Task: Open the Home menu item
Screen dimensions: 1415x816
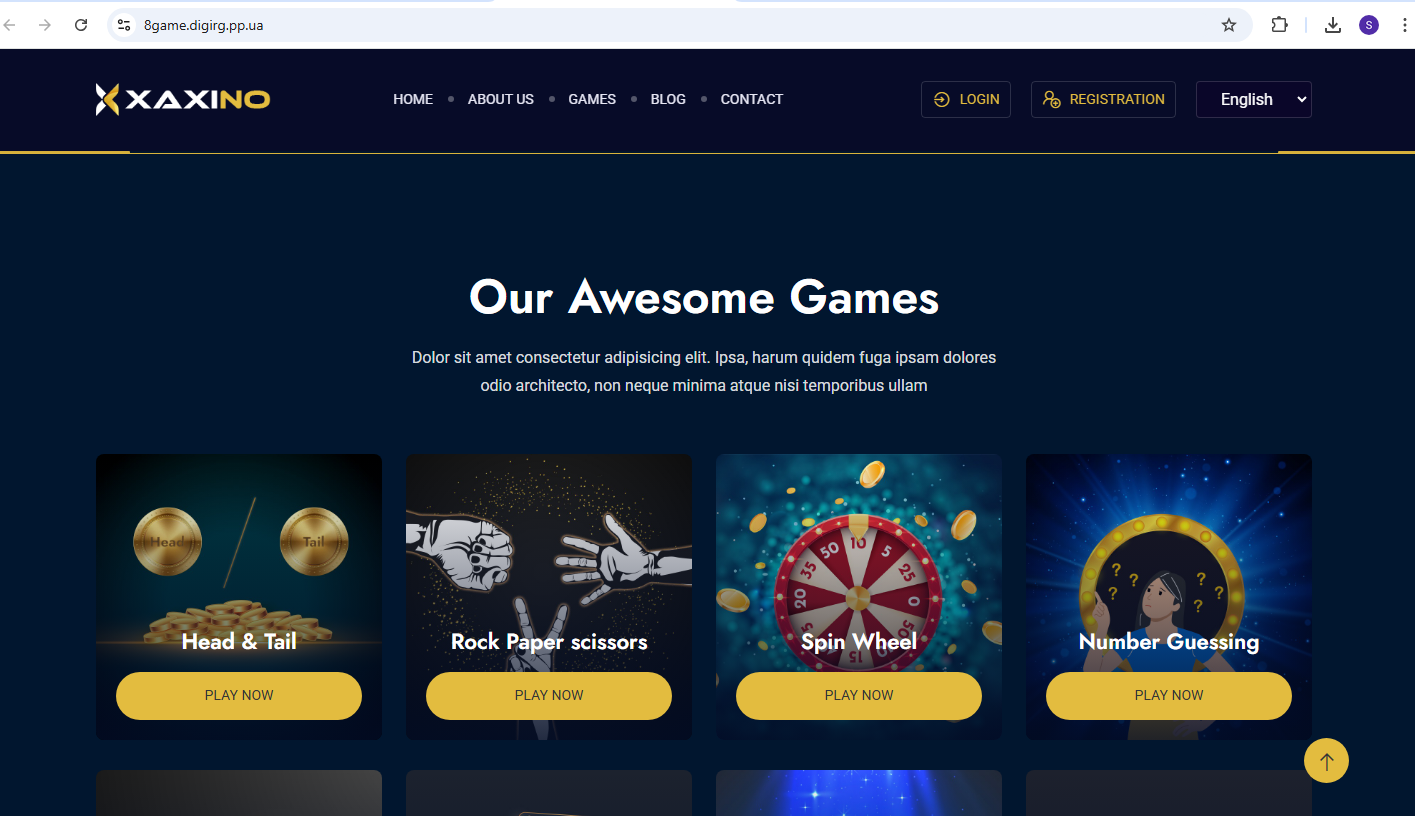Action: tap(413, 99)
